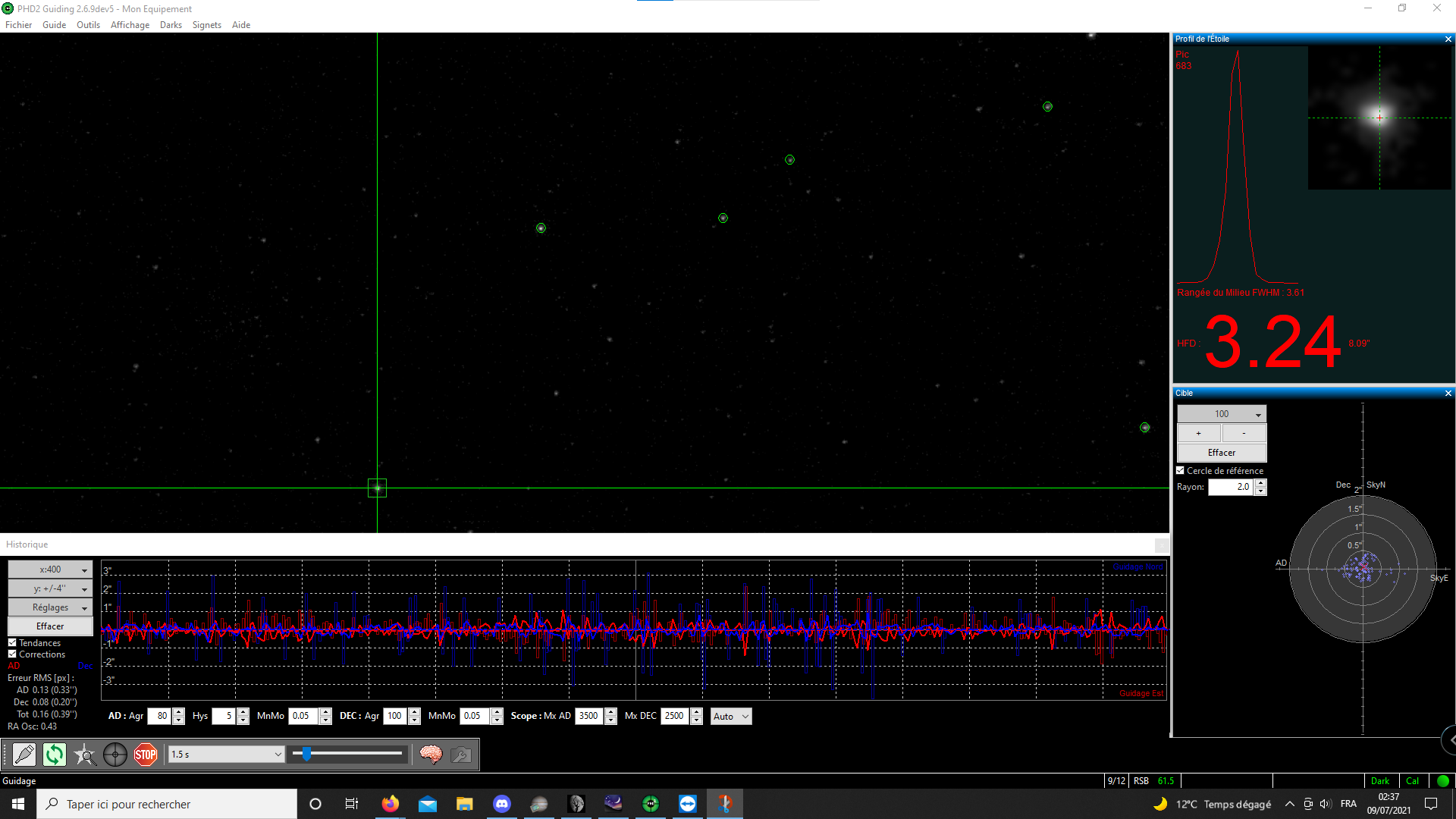Switch to PHD2 green icon in the taskbar

651,804
